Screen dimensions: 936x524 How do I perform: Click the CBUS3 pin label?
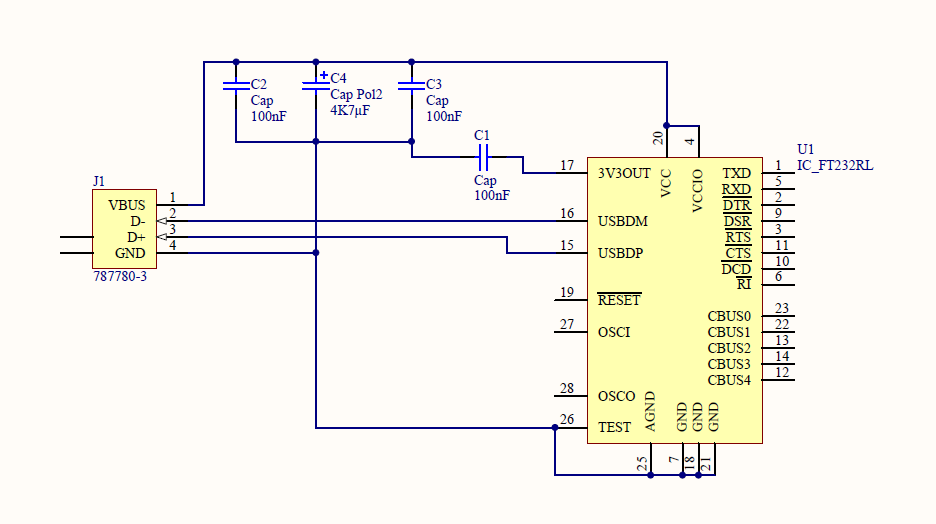click(729, 365)
